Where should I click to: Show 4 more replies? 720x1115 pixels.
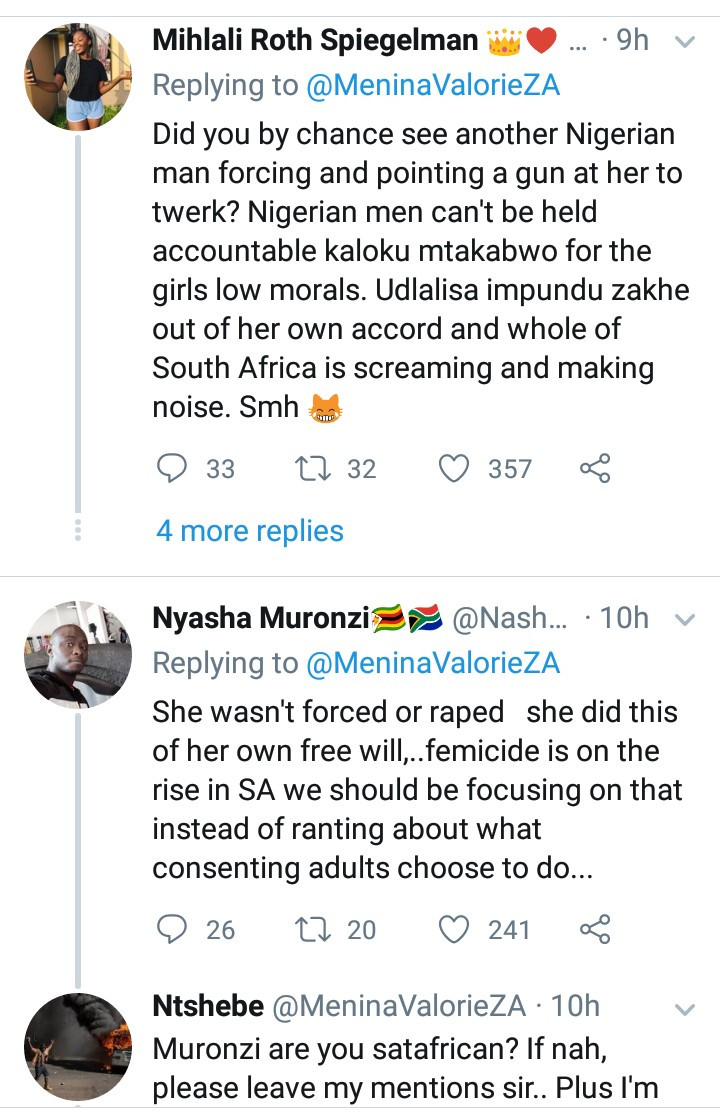[249, 531]
